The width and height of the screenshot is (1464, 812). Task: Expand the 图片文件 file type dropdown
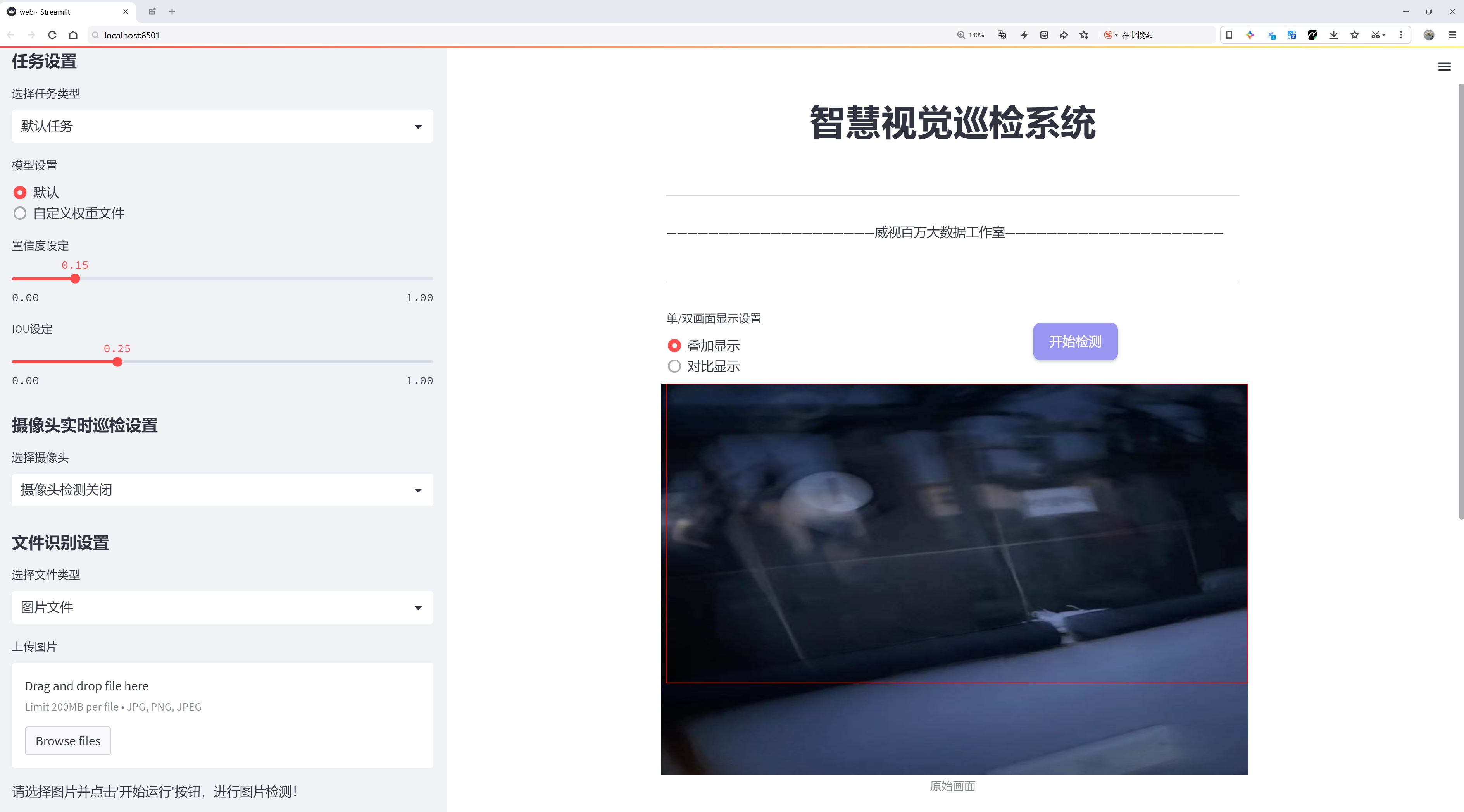pyautogui.click(x=222, y=607)
